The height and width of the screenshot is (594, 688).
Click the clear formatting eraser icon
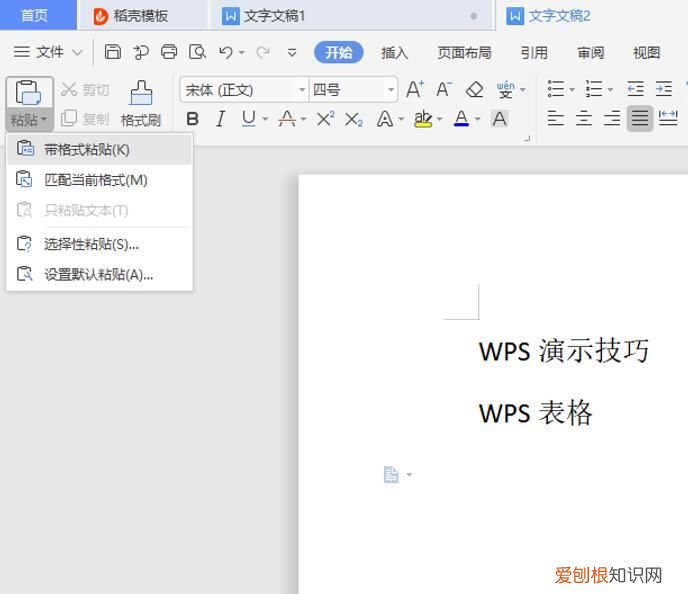point(474,89)
